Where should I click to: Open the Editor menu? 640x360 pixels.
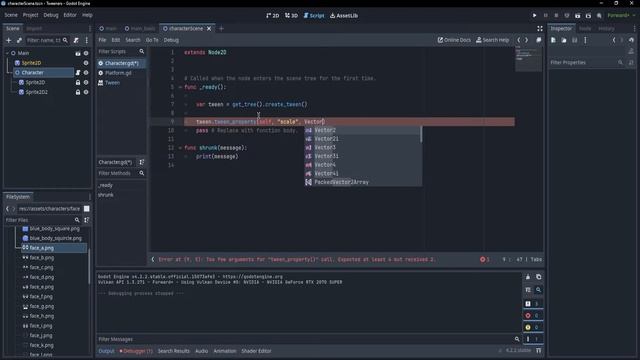click(x=70, y=15)
